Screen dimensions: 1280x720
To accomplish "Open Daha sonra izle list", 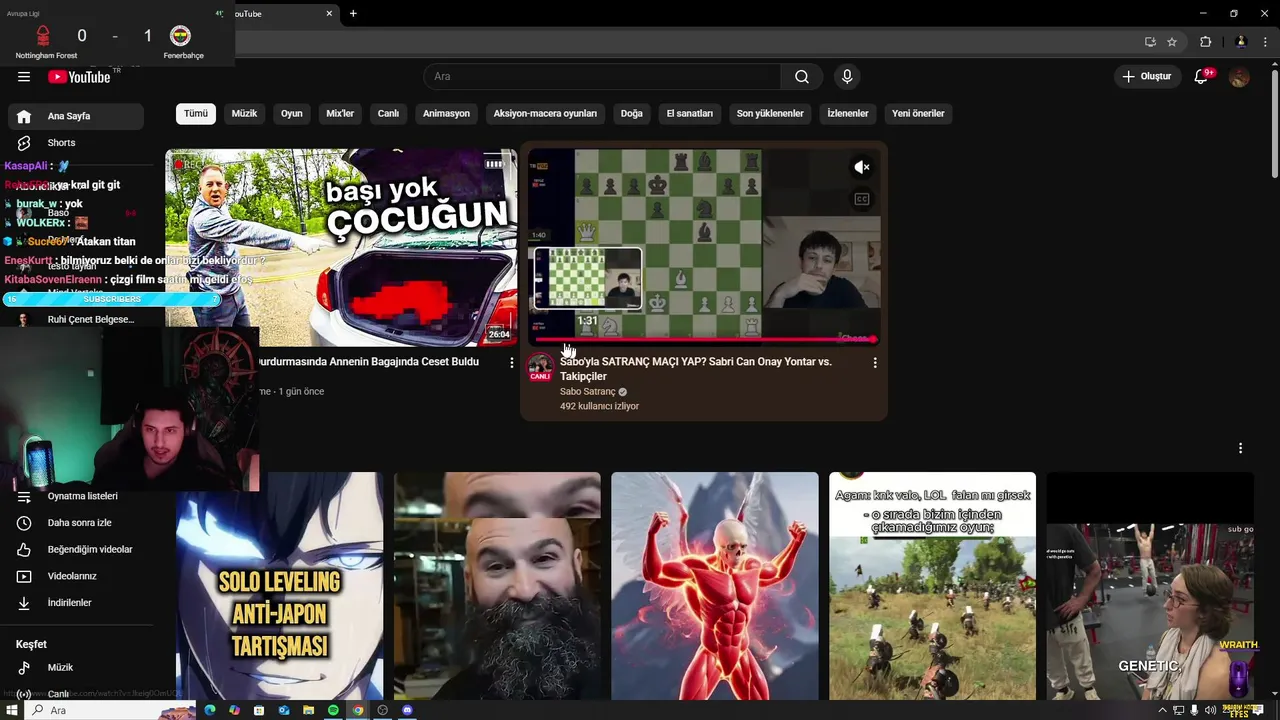I will coord(76,523).
